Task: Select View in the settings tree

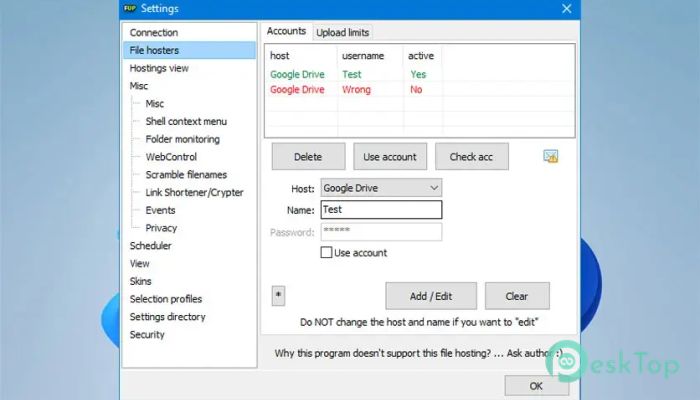Action: (140, 263)
